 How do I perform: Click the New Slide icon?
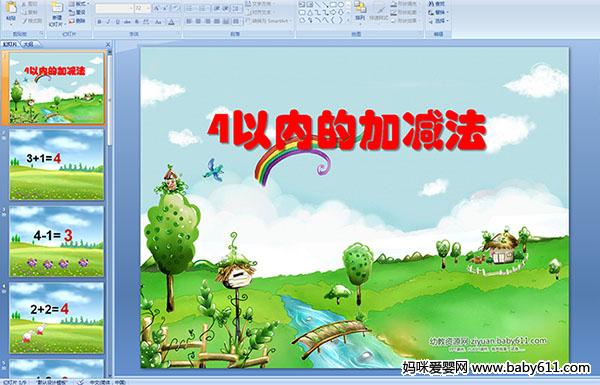pyautogui.click(x=57, y=8)
